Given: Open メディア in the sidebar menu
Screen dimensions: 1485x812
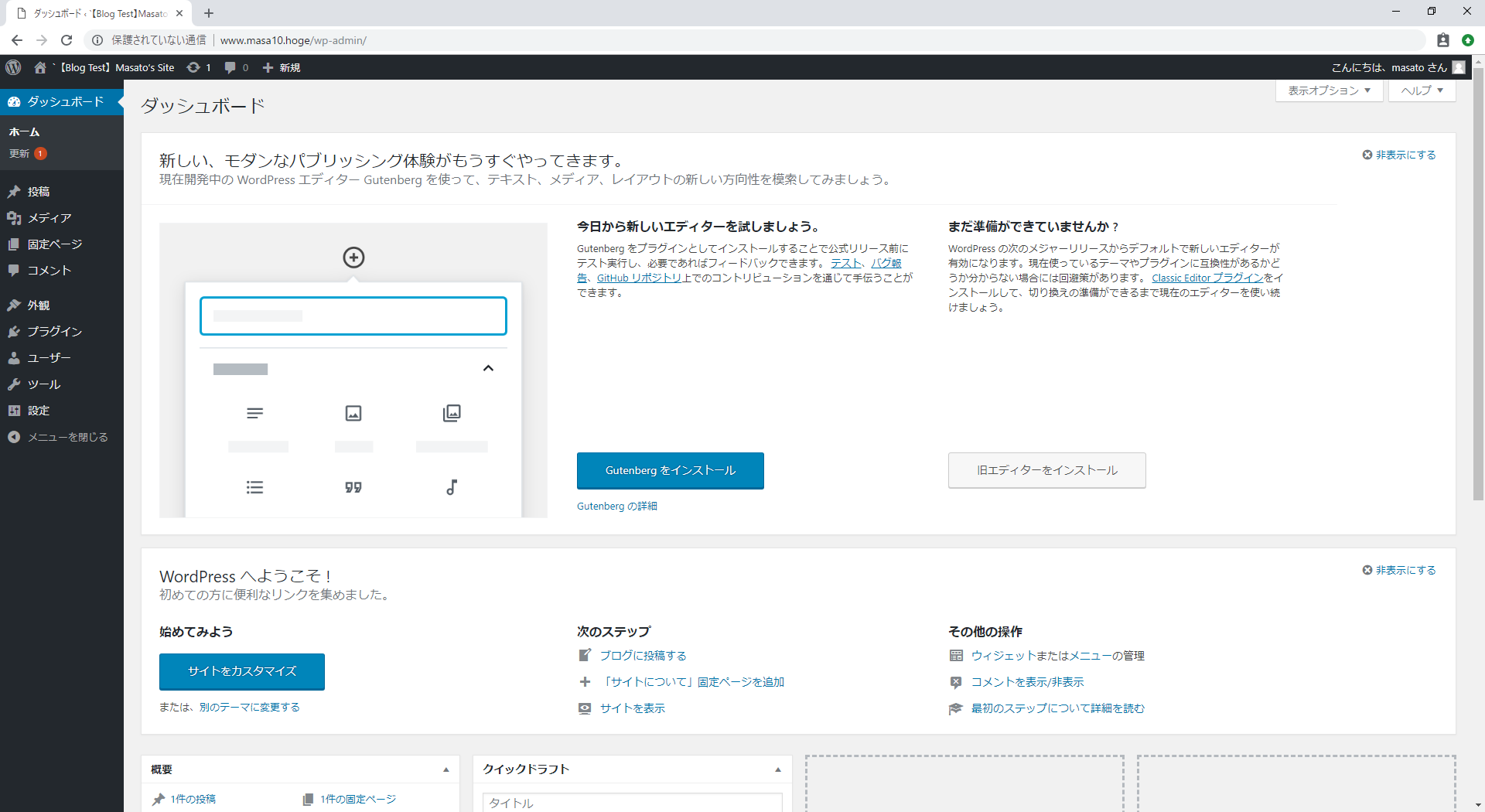Looking at the screenshot, I should tap(62, 218).
